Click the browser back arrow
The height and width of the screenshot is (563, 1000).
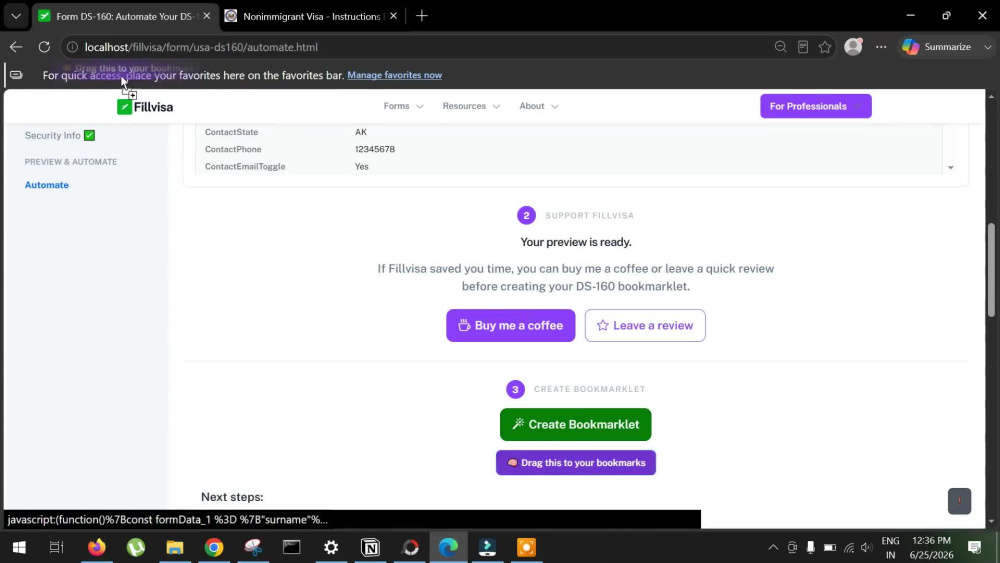coord(16,47)
